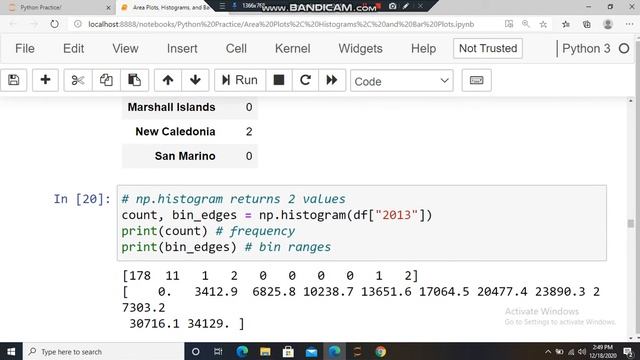The width and height of the screenshot is (640, 360).
Task: Open Cortana circle icon on taskbar
Action: [196, 351]
